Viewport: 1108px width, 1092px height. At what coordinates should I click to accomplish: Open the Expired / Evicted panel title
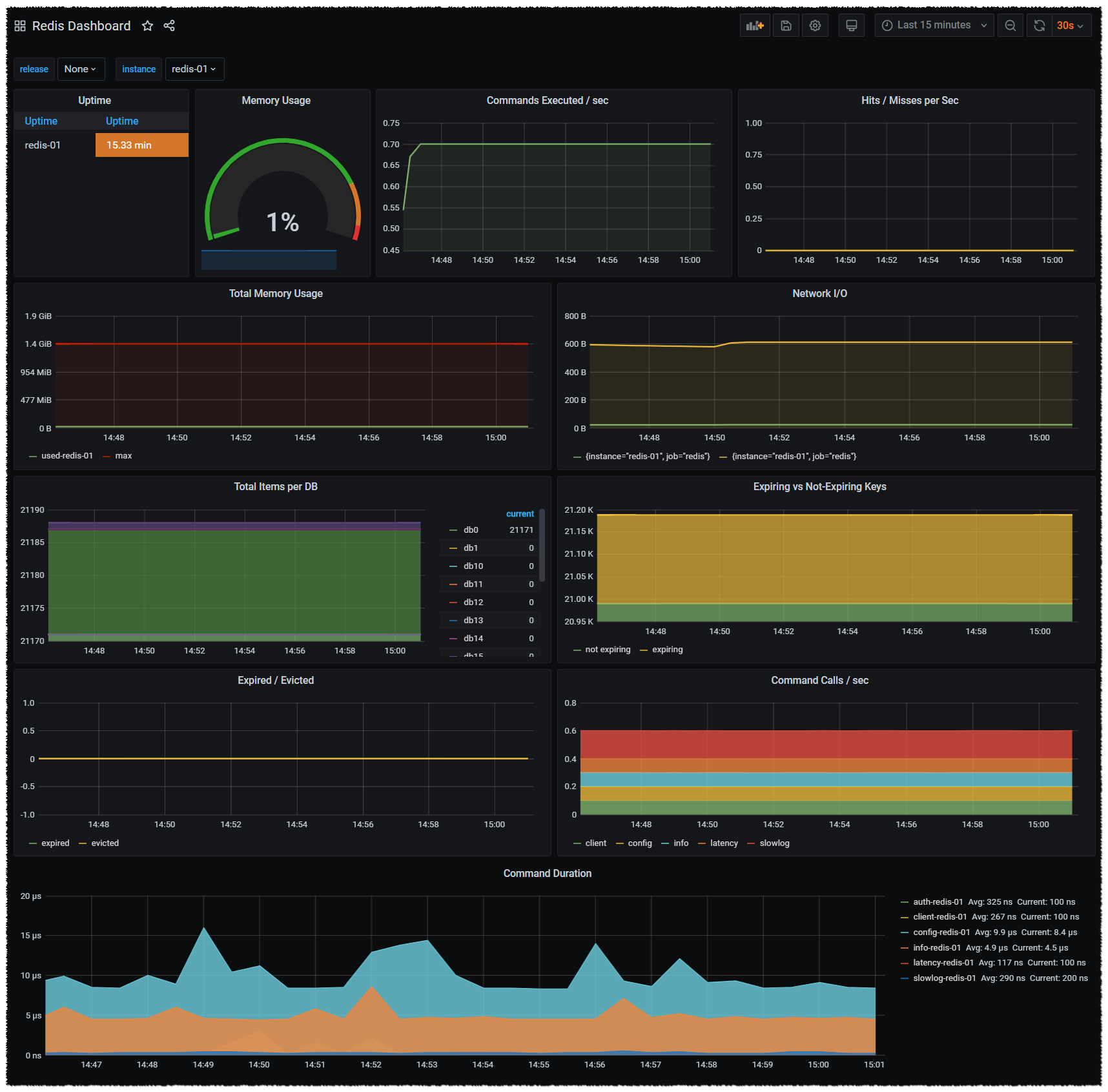click(x=276, y=681)
